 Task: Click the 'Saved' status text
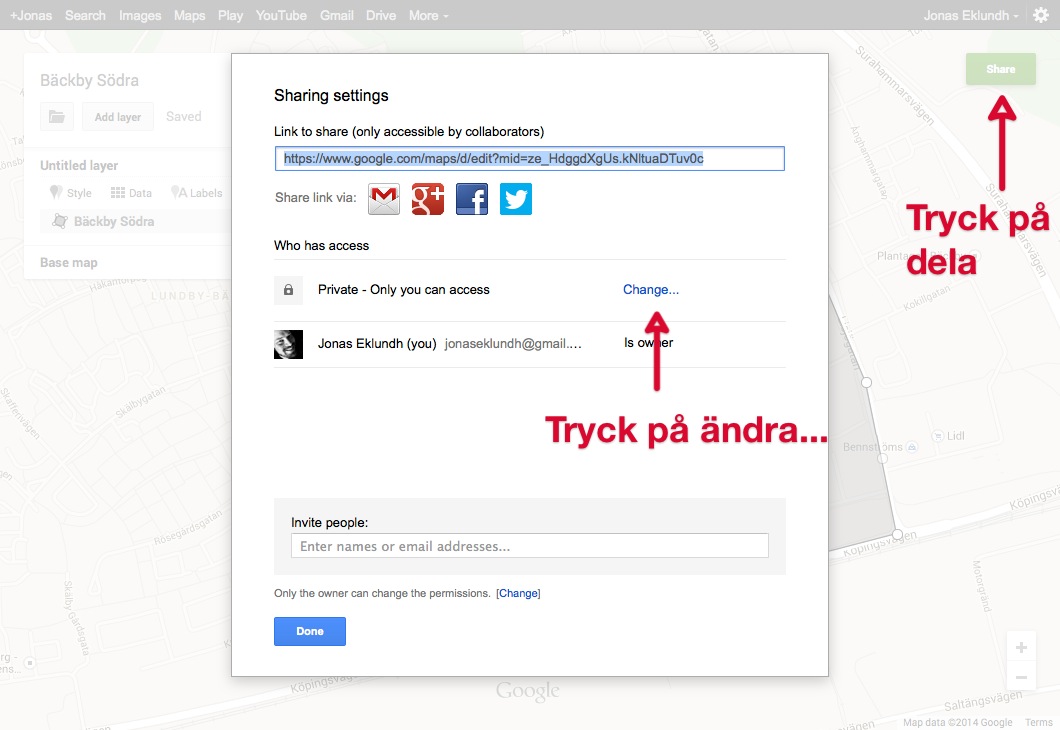click(x=184, y=116)
